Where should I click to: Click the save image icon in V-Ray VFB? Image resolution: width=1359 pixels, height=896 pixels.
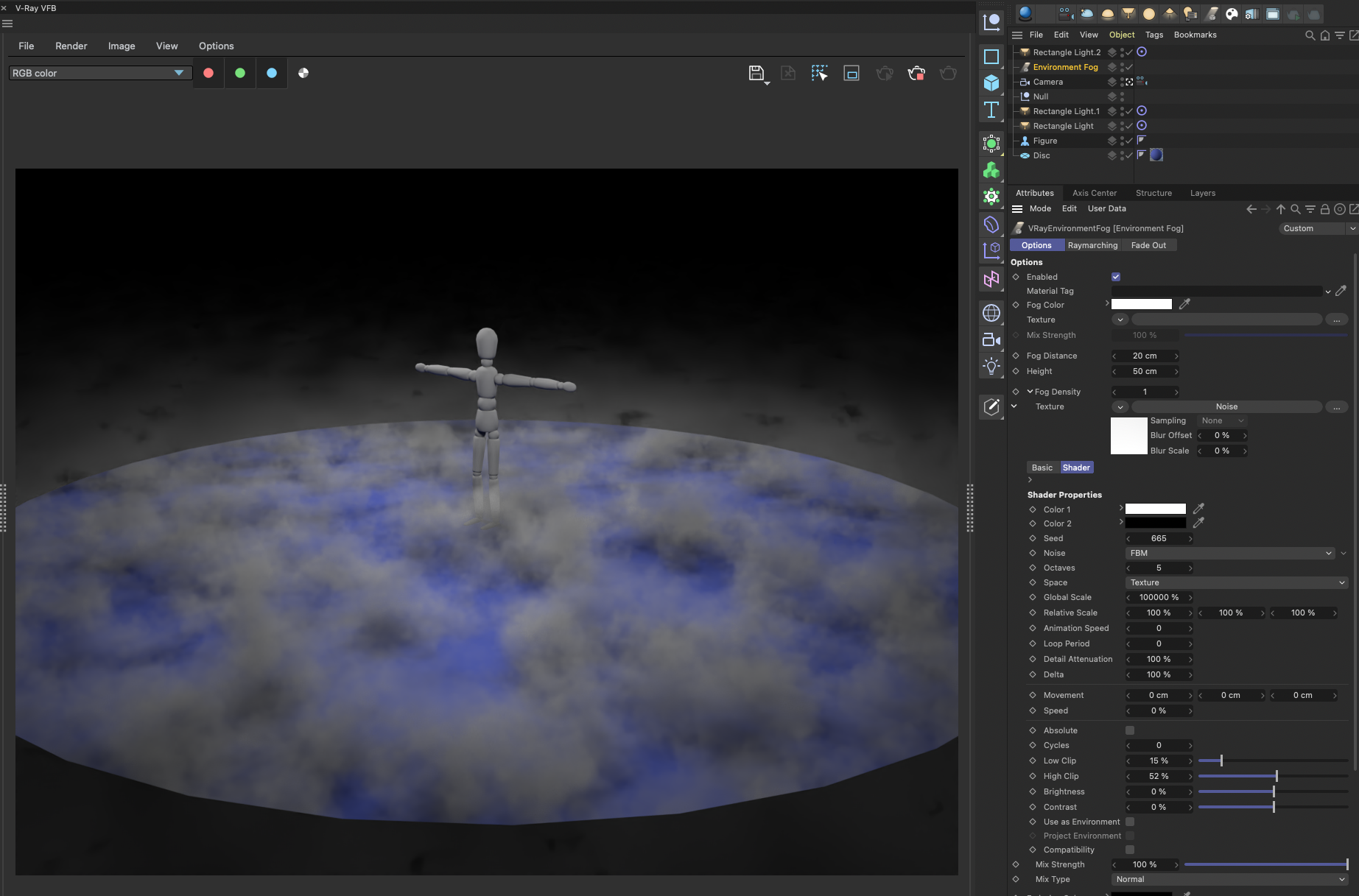point(756,73)
